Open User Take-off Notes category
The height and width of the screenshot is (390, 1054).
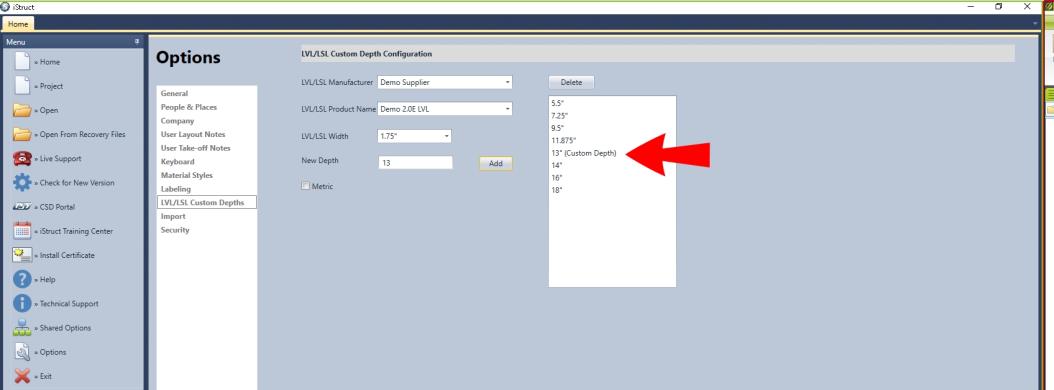(195, 148)
